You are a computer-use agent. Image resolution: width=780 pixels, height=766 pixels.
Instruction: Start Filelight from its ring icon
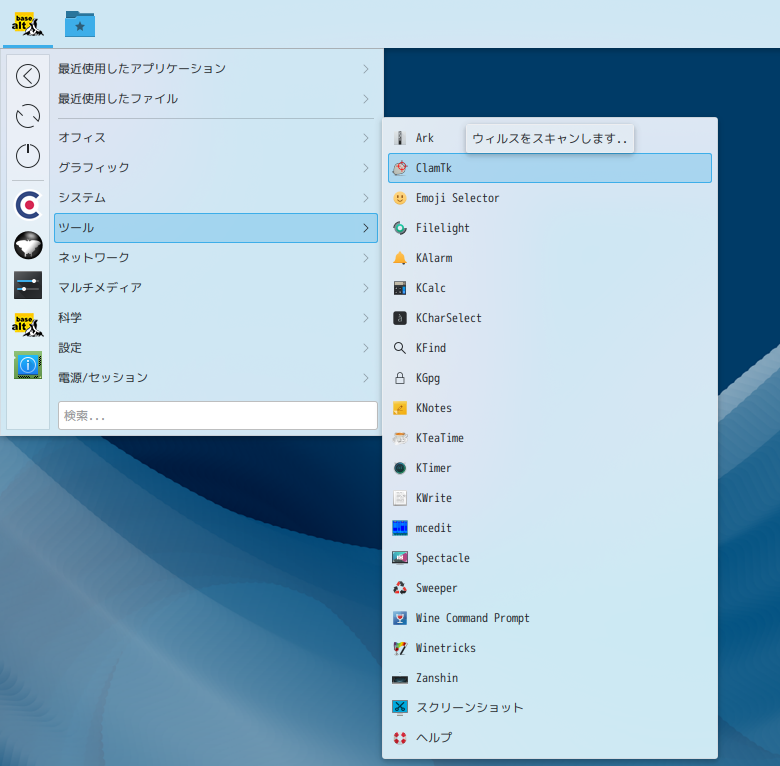click(400, 228)
